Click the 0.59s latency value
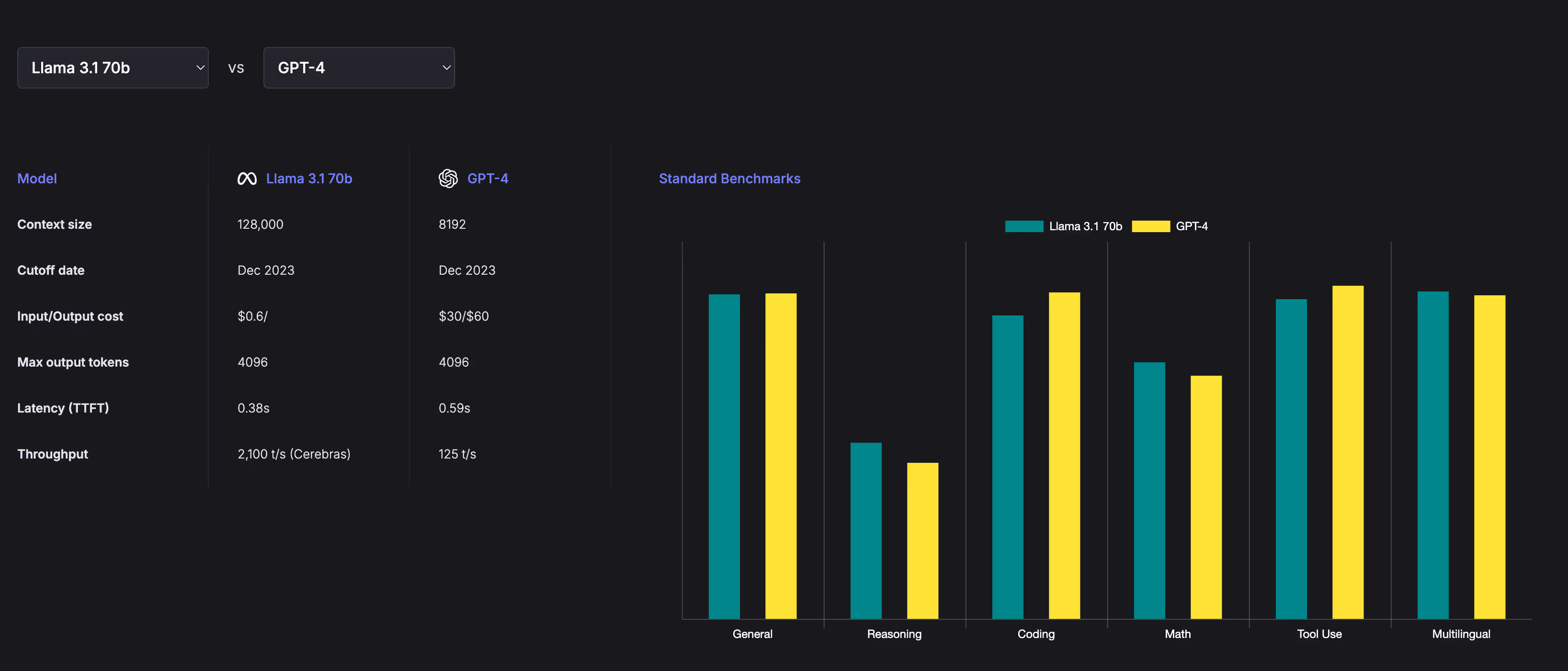This screenshot has height=671, width=1568. [x=454, y=408]
